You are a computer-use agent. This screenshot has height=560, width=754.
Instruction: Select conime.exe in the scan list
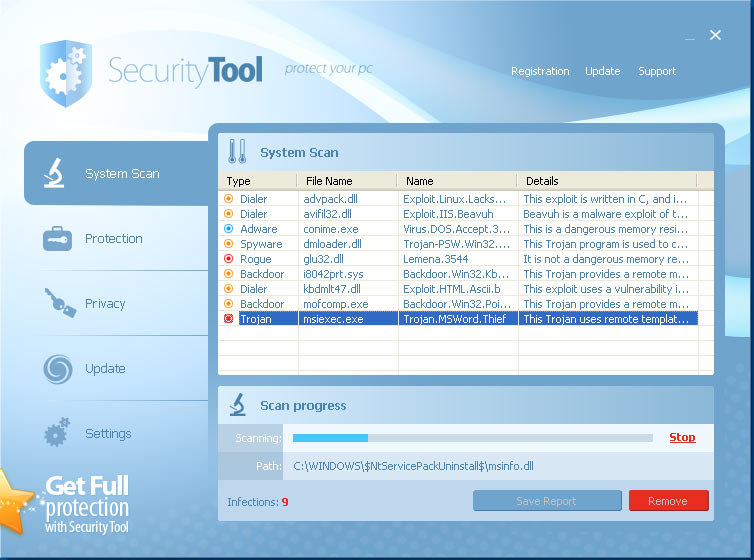pyautogui.click(x=331, y=229)
